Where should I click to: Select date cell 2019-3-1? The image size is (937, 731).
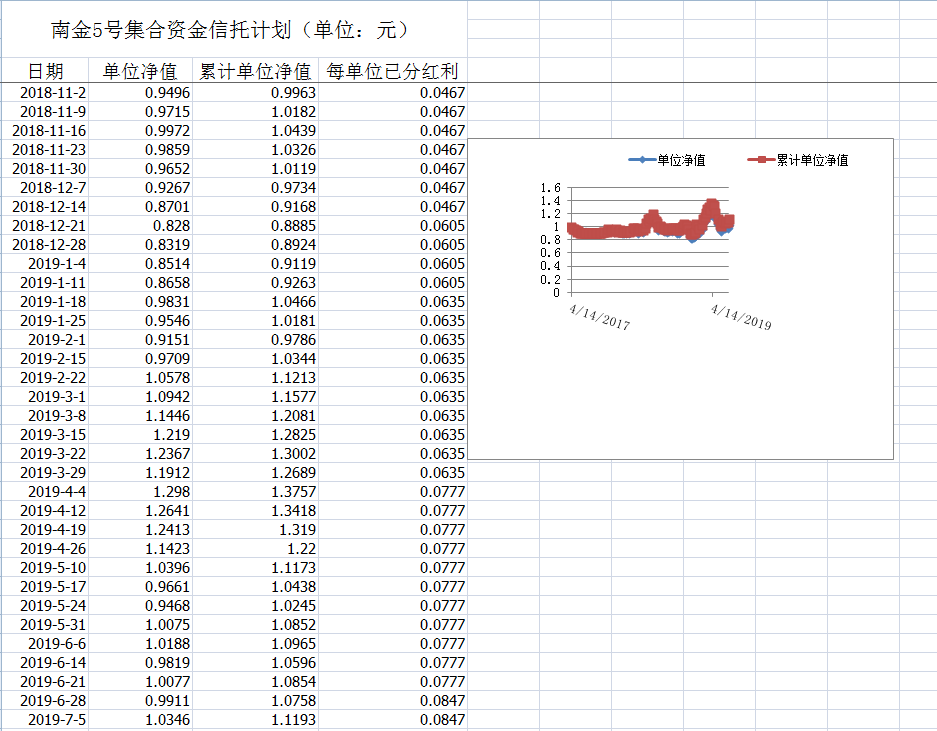pos(45,397)
